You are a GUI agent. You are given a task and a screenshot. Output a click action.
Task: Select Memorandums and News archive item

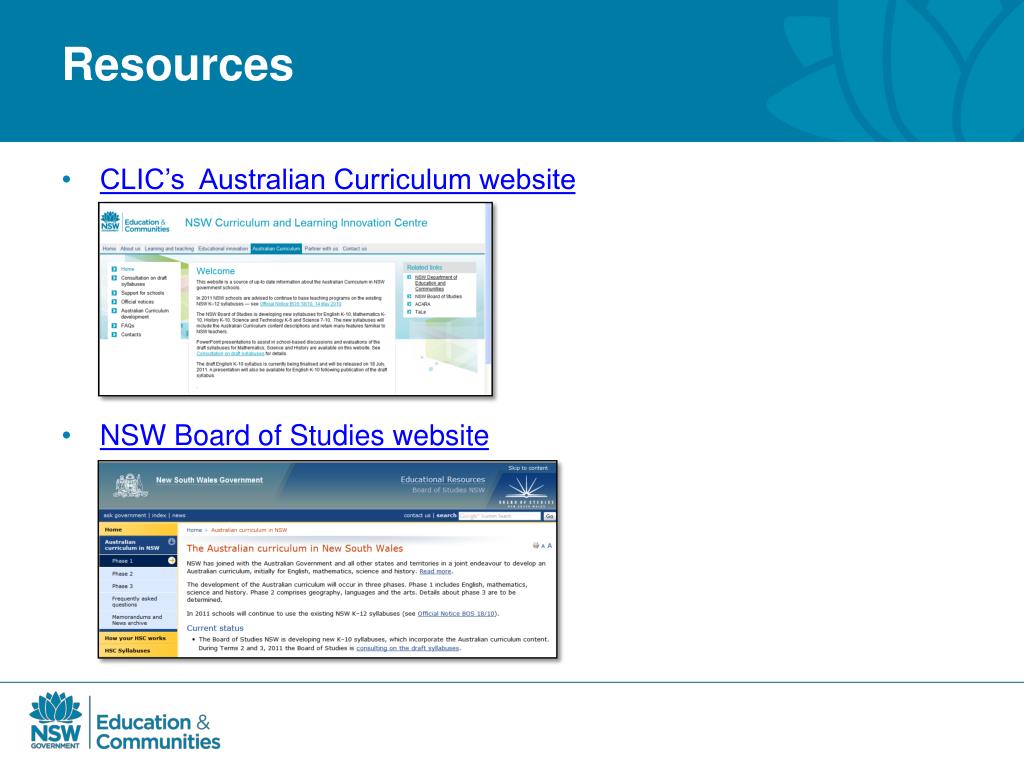click(x=138, y=620)
